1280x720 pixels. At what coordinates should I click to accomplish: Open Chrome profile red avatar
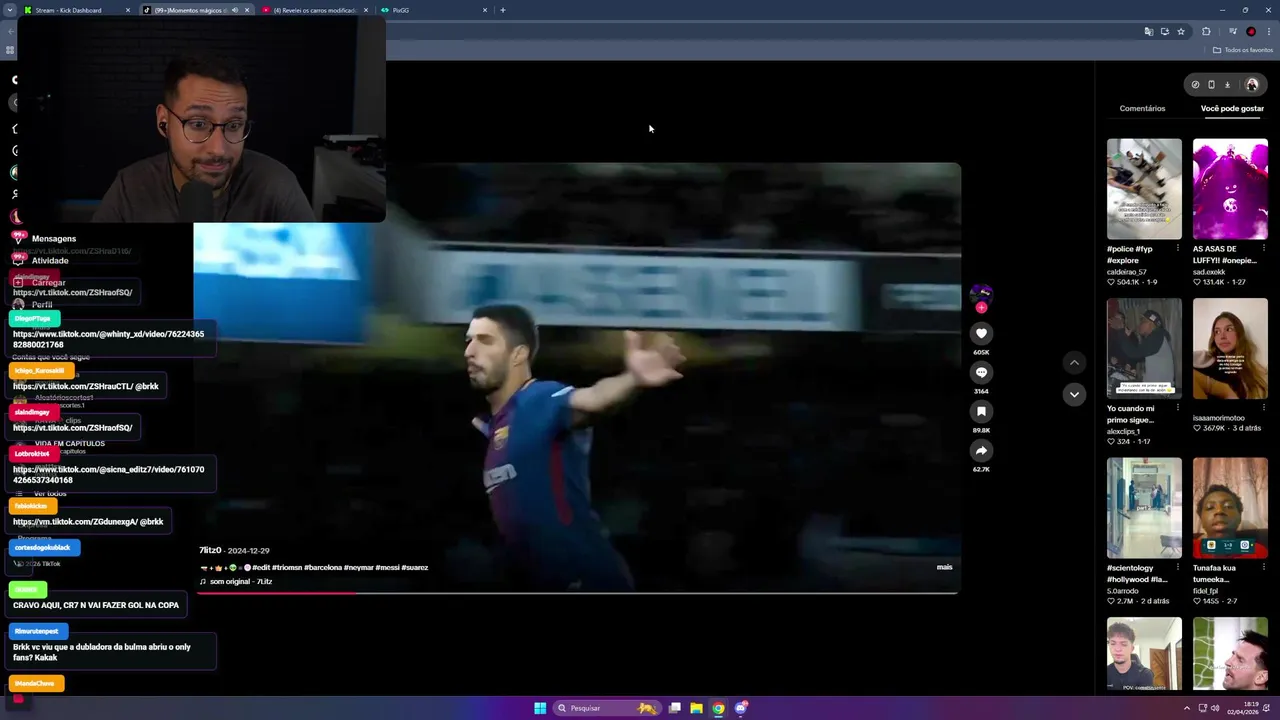pos(1251,31)
